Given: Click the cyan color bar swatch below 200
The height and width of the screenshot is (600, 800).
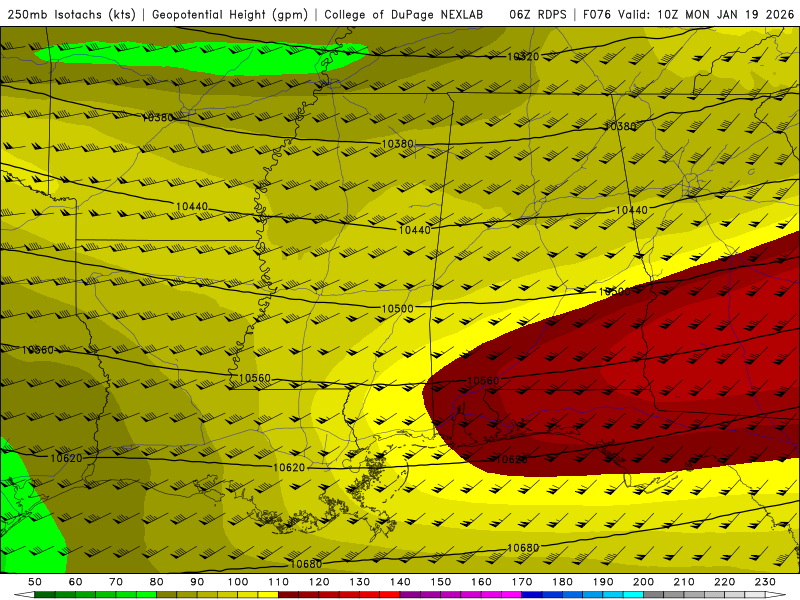Looking at the screenshot, I should (x=633, y=595).
